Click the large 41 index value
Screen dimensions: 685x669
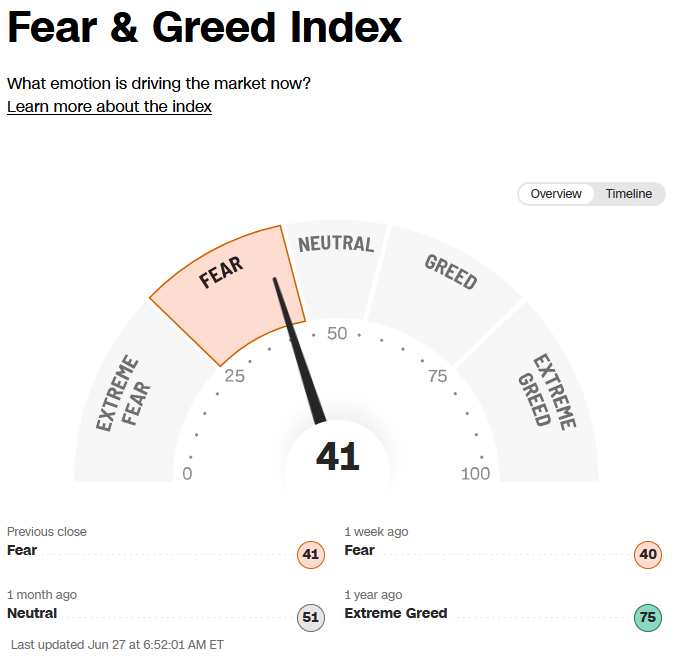[x=338, y=457]
